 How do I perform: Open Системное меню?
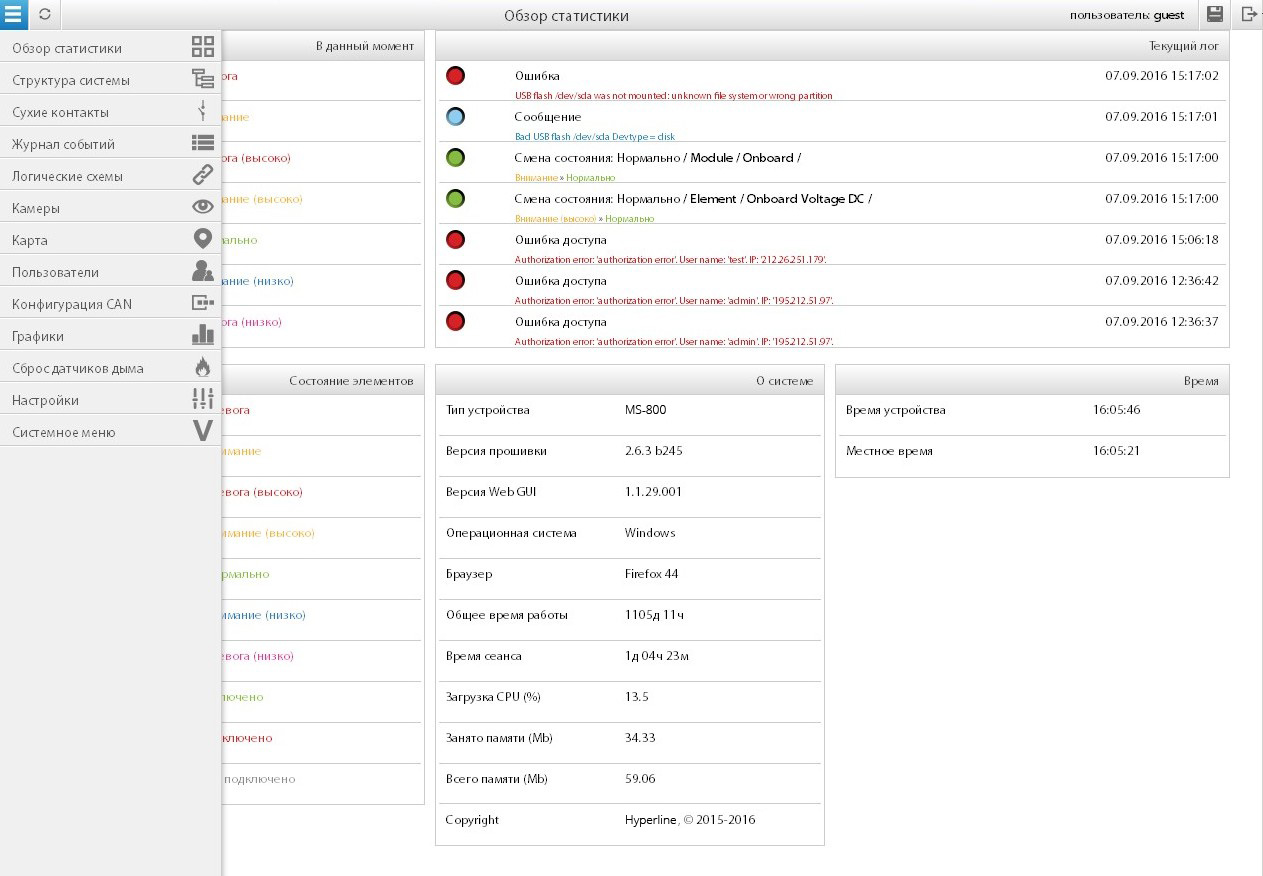(x=110, y=431)
